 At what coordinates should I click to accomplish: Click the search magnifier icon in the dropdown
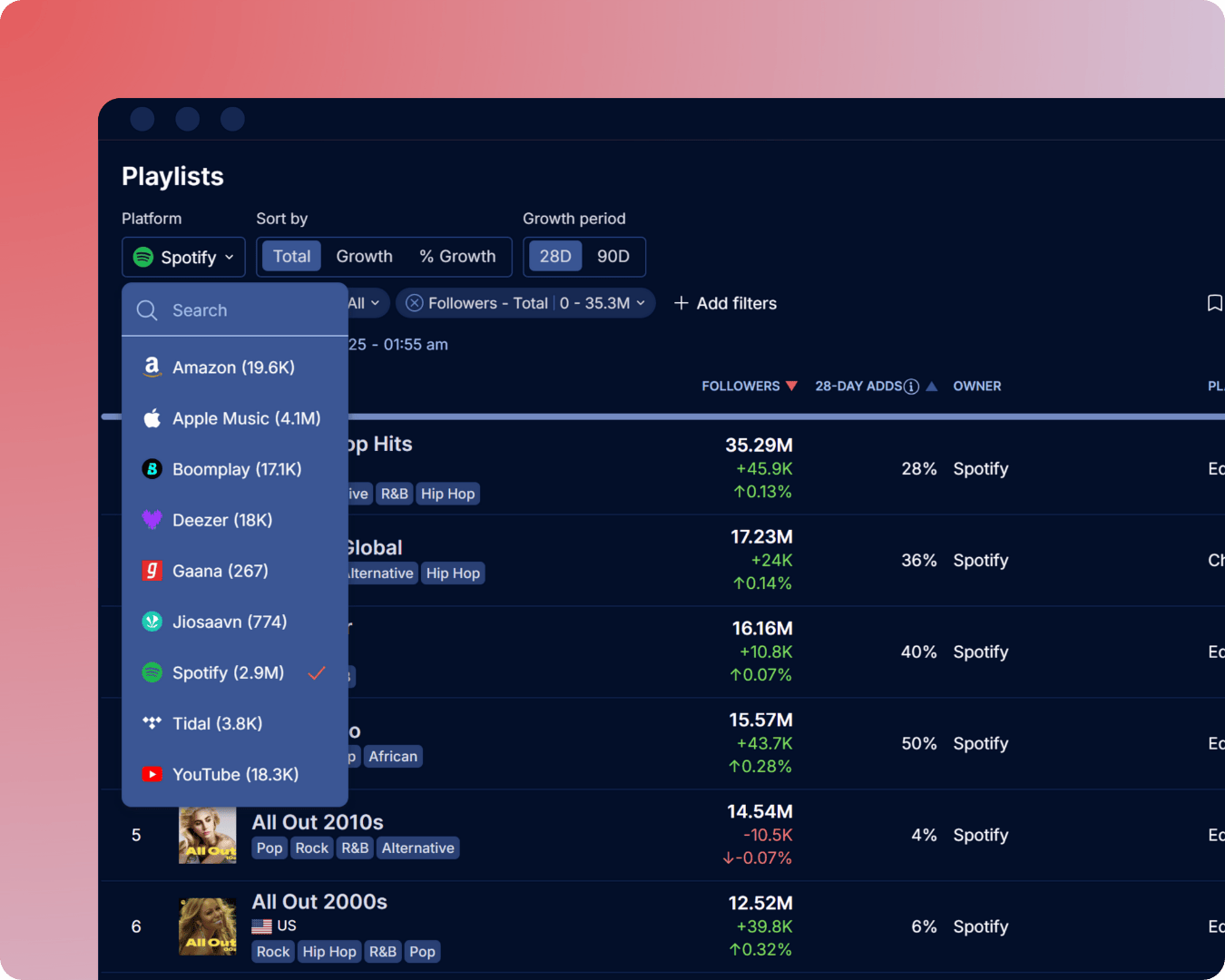[x=147, y=310]
